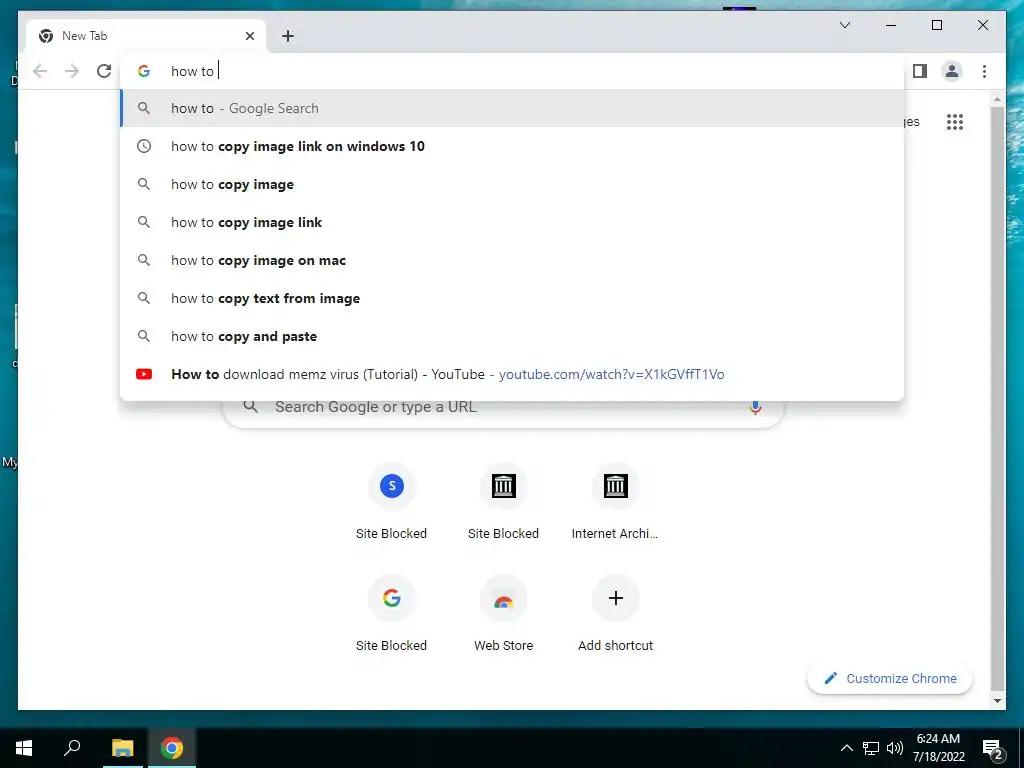Pick 'how to copy image link on windows 10'
Screen dimensions: 1024x768
coord(513,146)
